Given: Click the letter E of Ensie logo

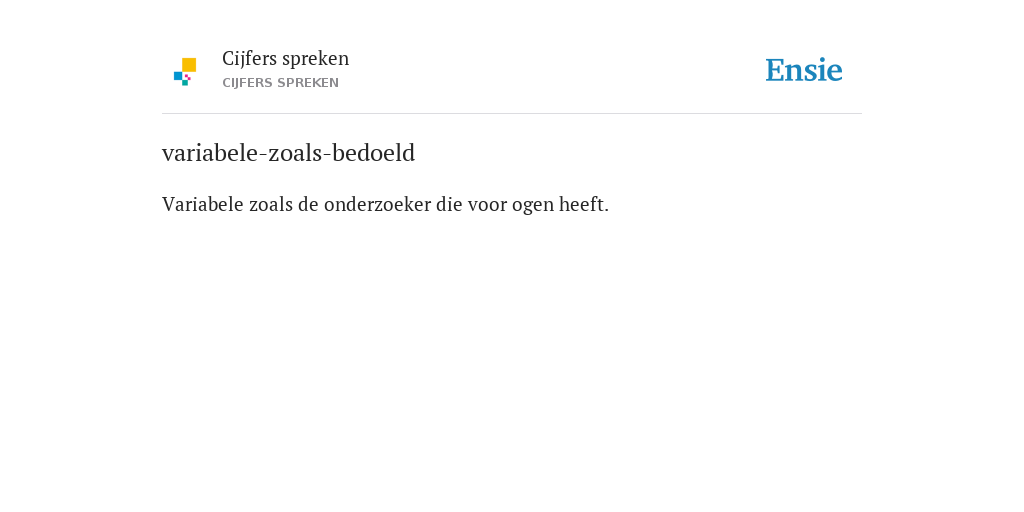Looking at the screenshot, I should coord(775,70).
